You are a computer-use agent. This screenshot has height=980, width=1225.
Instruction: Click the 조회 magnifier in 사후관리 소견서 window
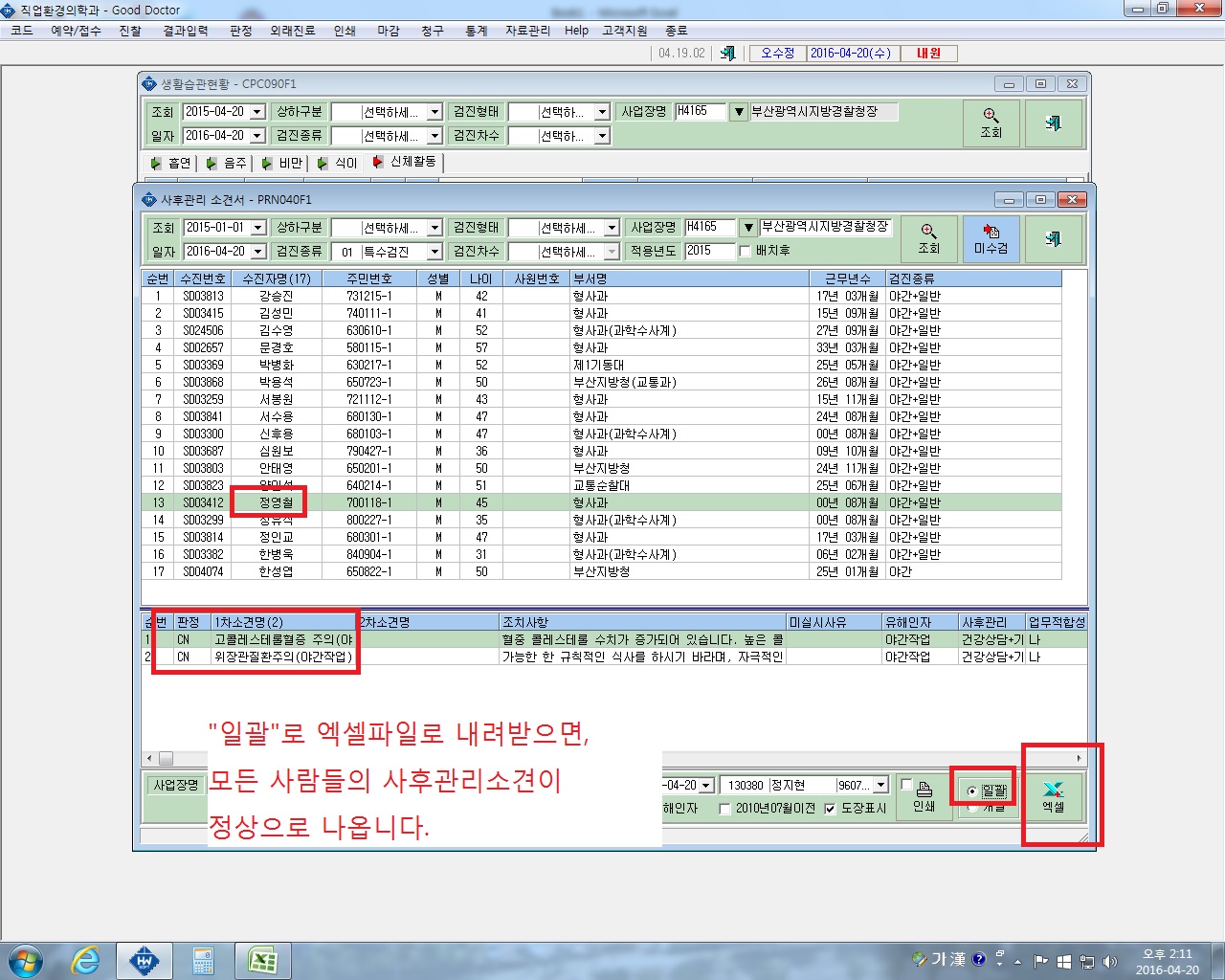(928, 238)
